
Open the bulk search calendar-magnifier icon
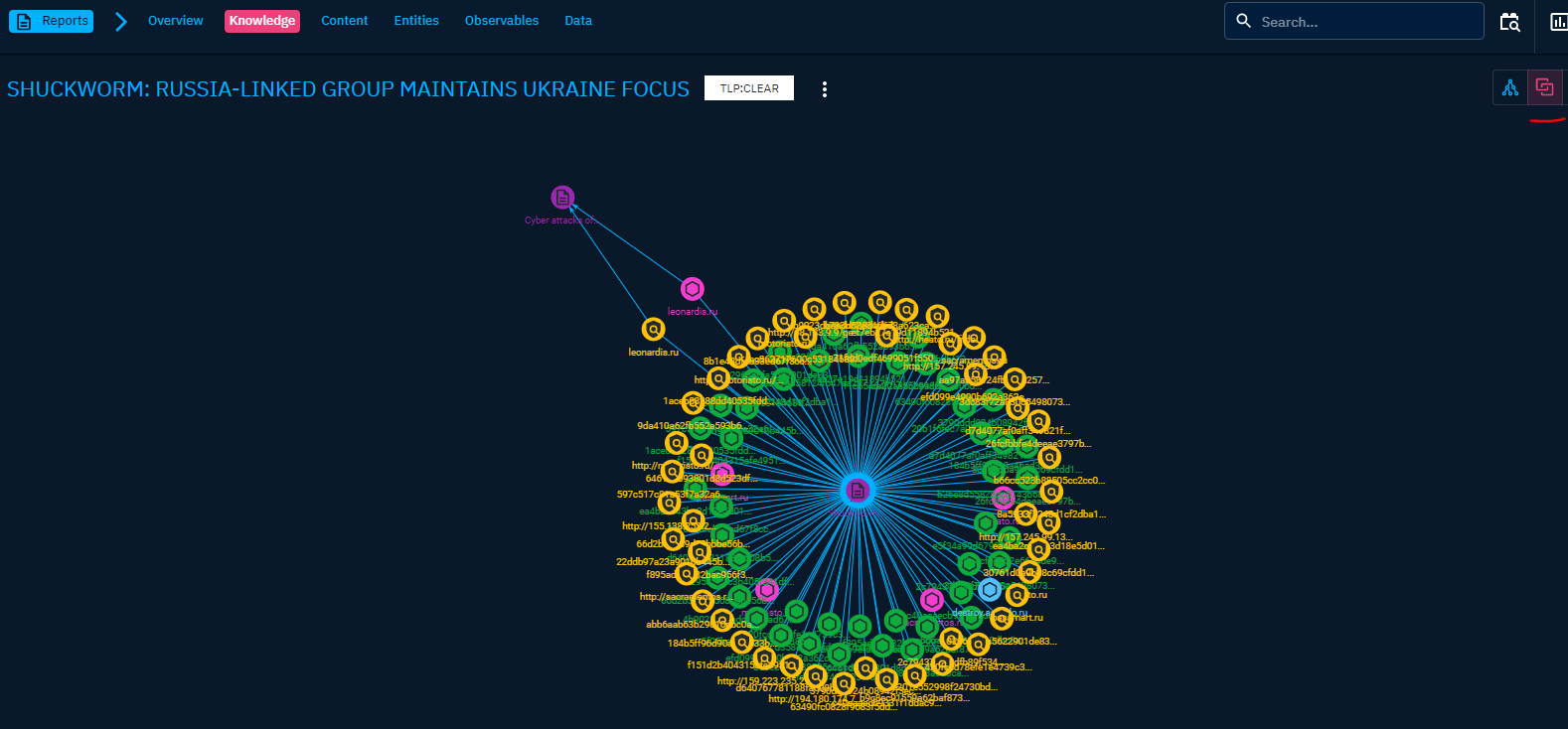tap(1509, 21)
